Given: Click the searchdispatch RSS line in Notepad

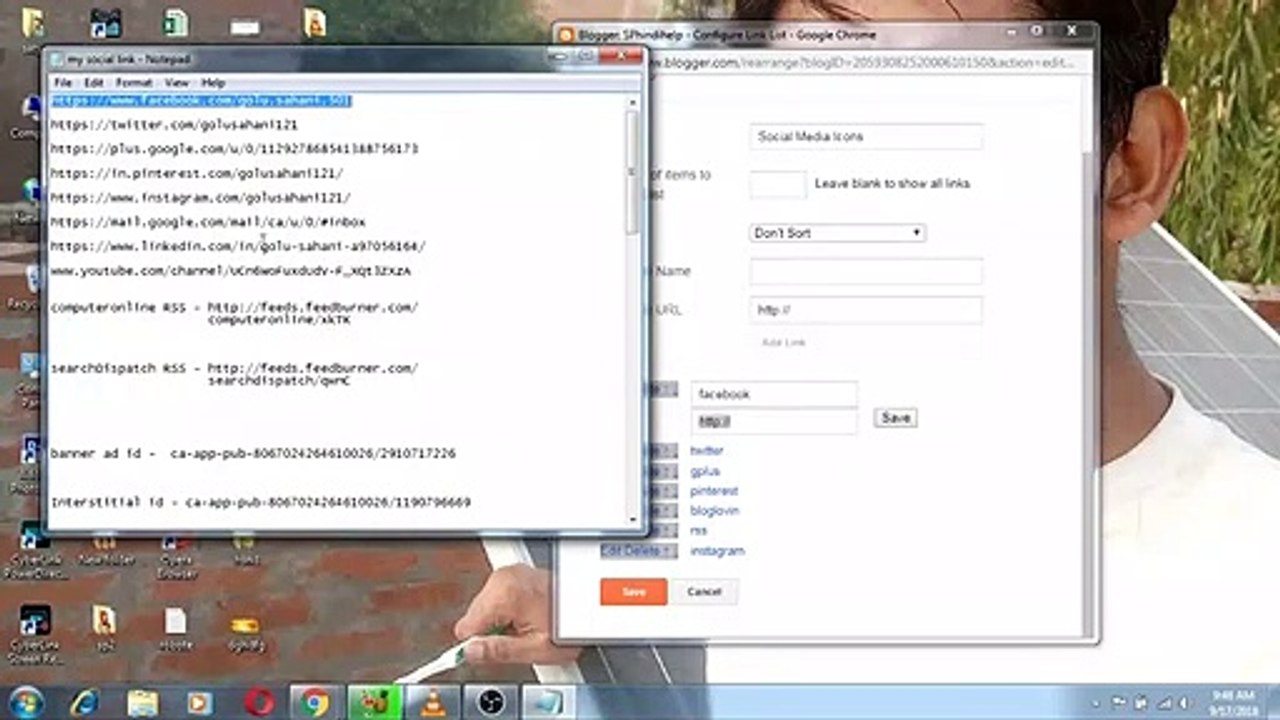Looking at the screenshot, I should click(x=234, y=374).
